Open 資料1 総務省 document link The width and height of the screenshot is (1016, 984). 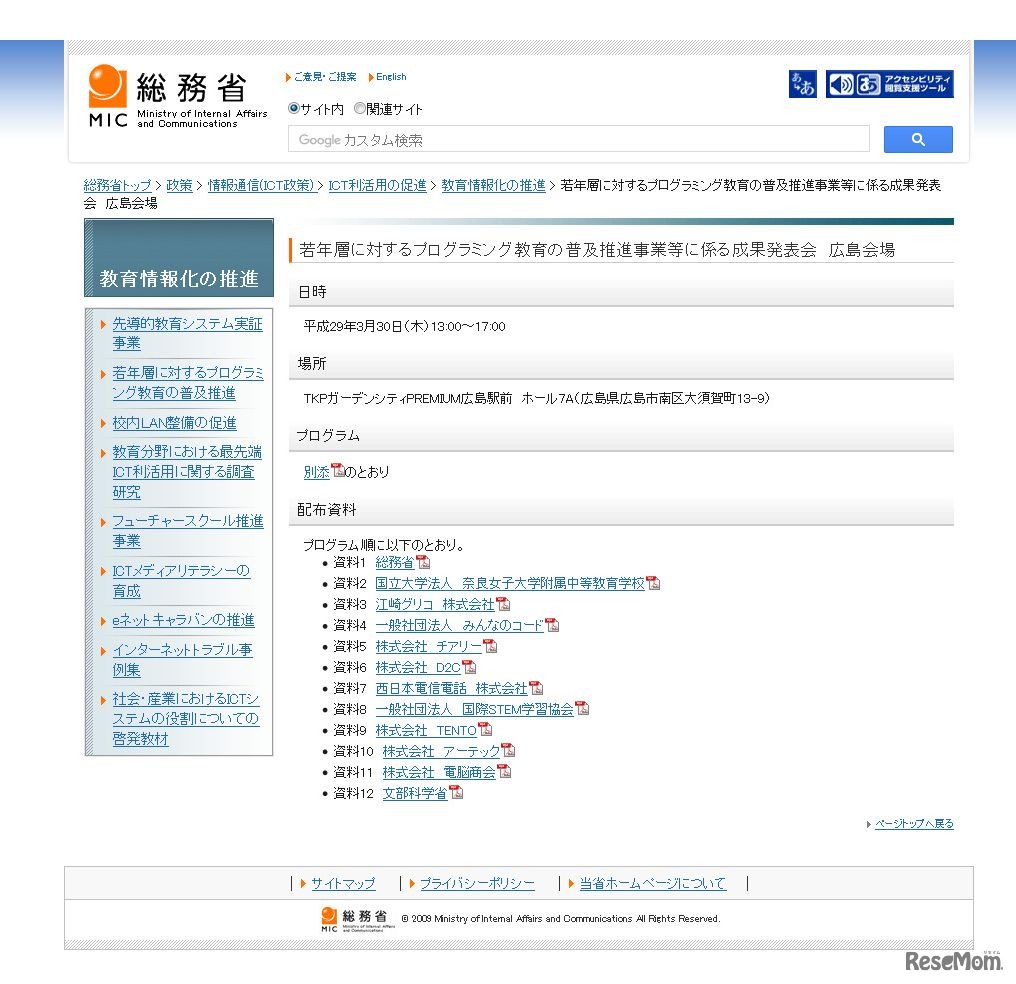[x=394, y=562]
